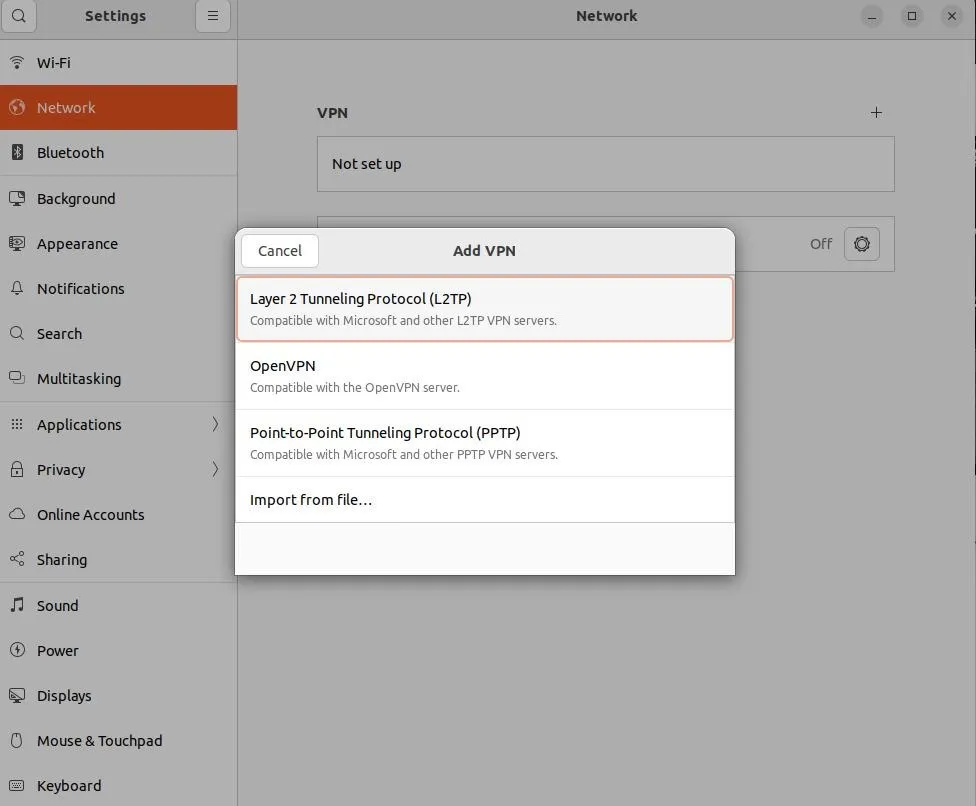Go to Sharing label in sidebar
Image resolution: width=976 pixels, height=806 pixels.
pyautogui.click(x=62, y=560)
